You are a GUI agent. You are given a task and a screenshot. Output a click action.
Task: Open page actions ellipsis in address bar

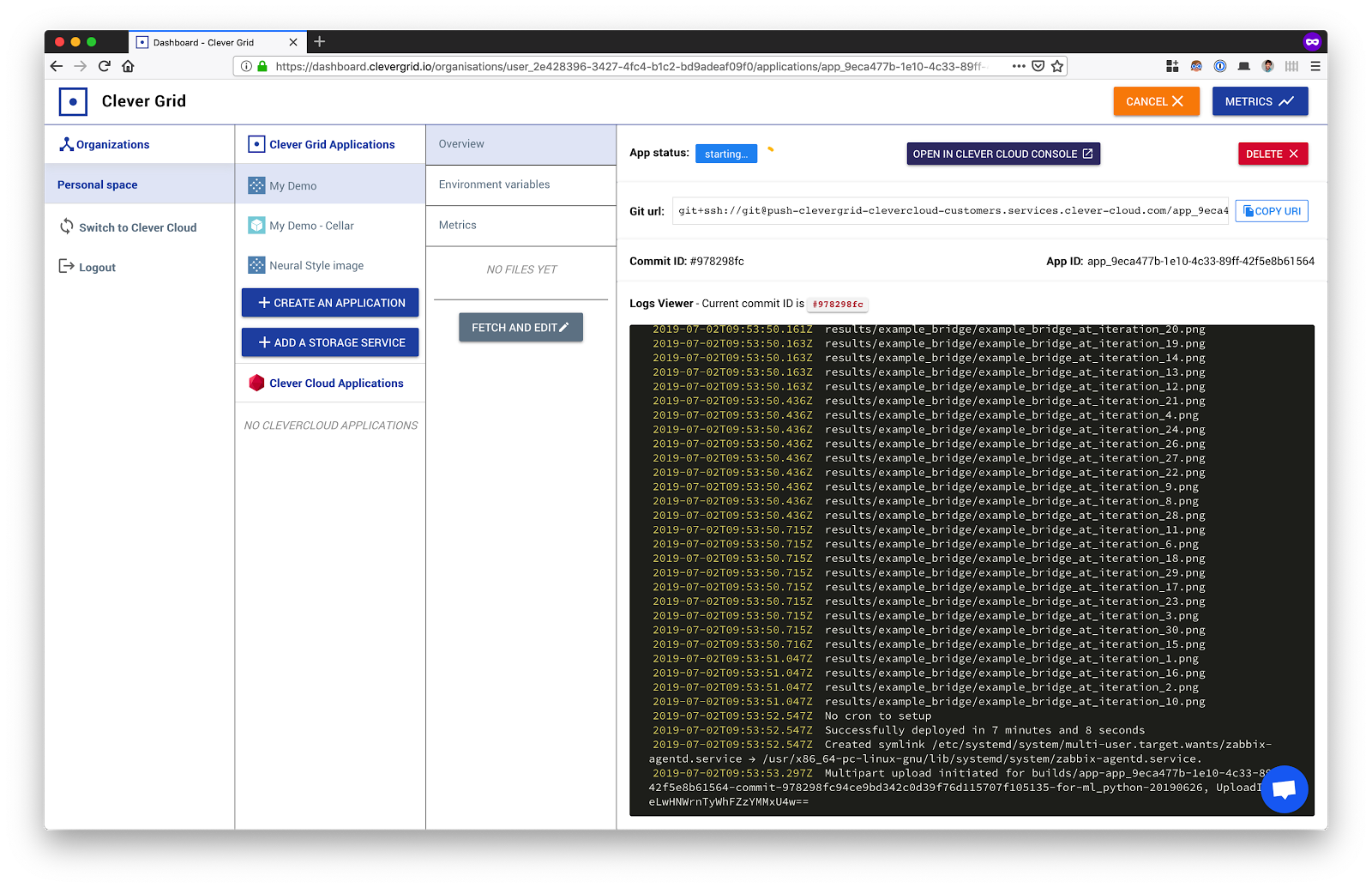(1018, 66)
